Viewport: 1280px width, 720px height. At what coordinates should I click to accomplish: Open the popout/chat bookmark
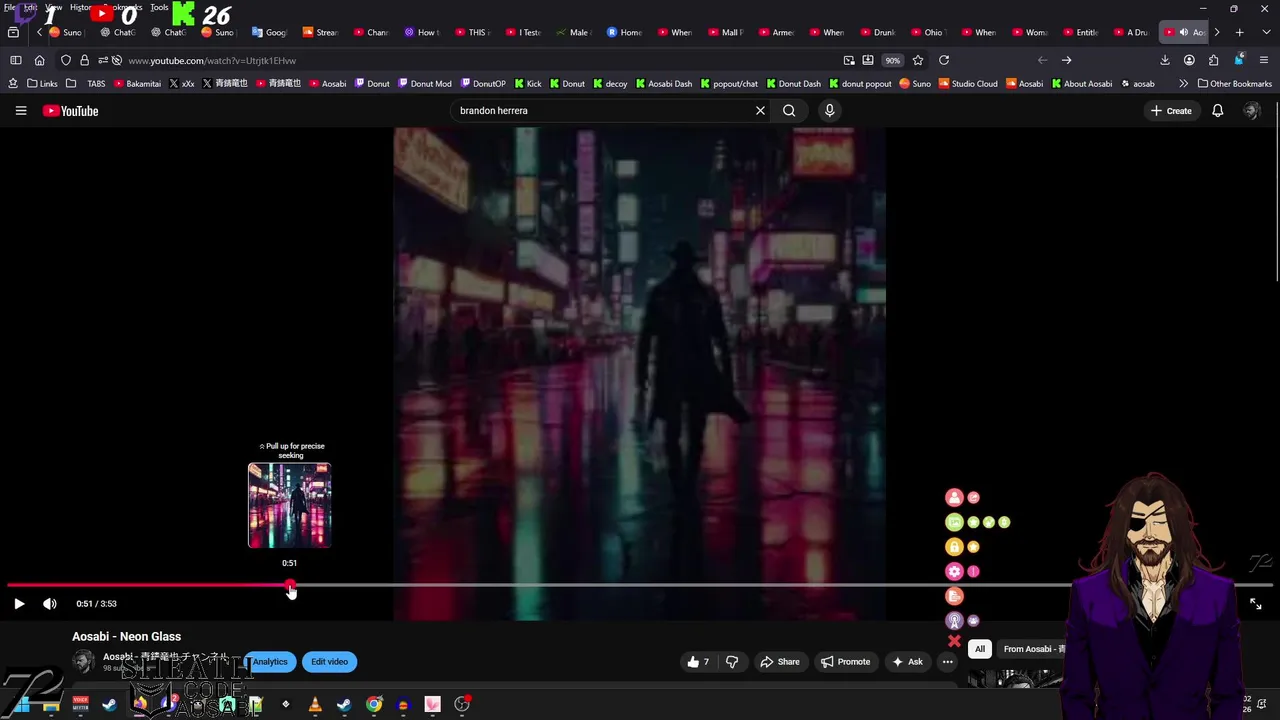[729, 84]
